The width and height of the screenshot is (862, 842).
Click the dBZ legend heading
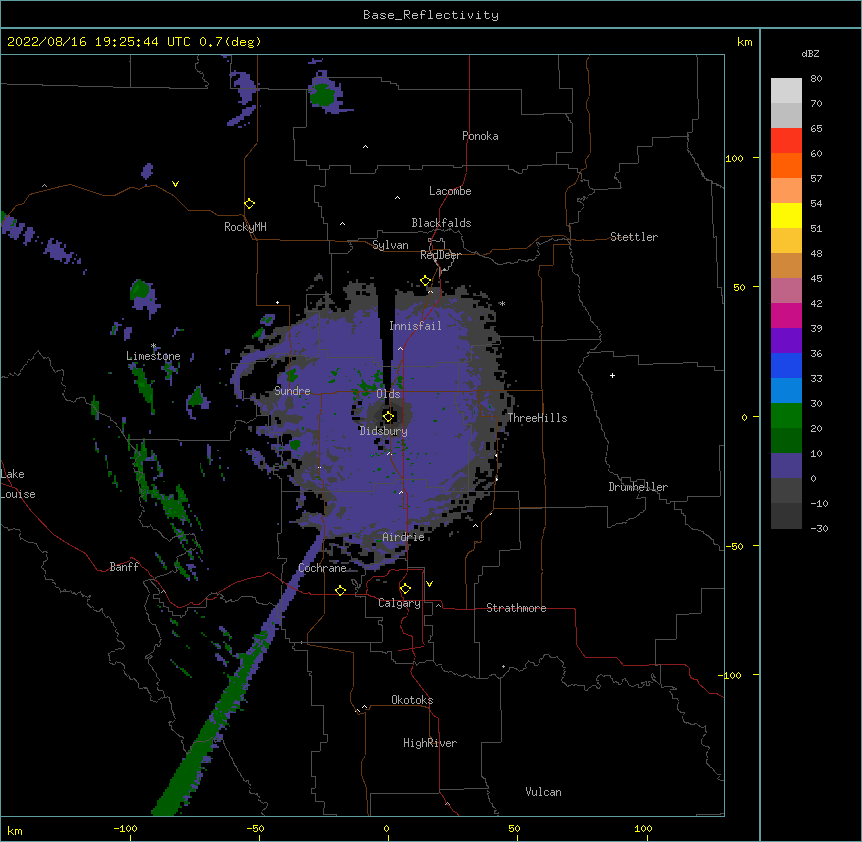tap(810, 53)
